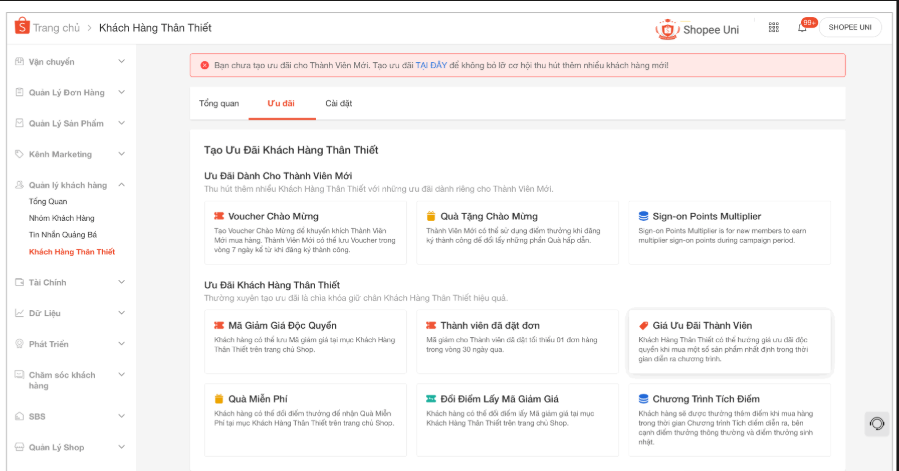
Task: Open the Giá Ưu Đãi Thành Viên title
Action: pyautogui.click(x=702, y=325)
